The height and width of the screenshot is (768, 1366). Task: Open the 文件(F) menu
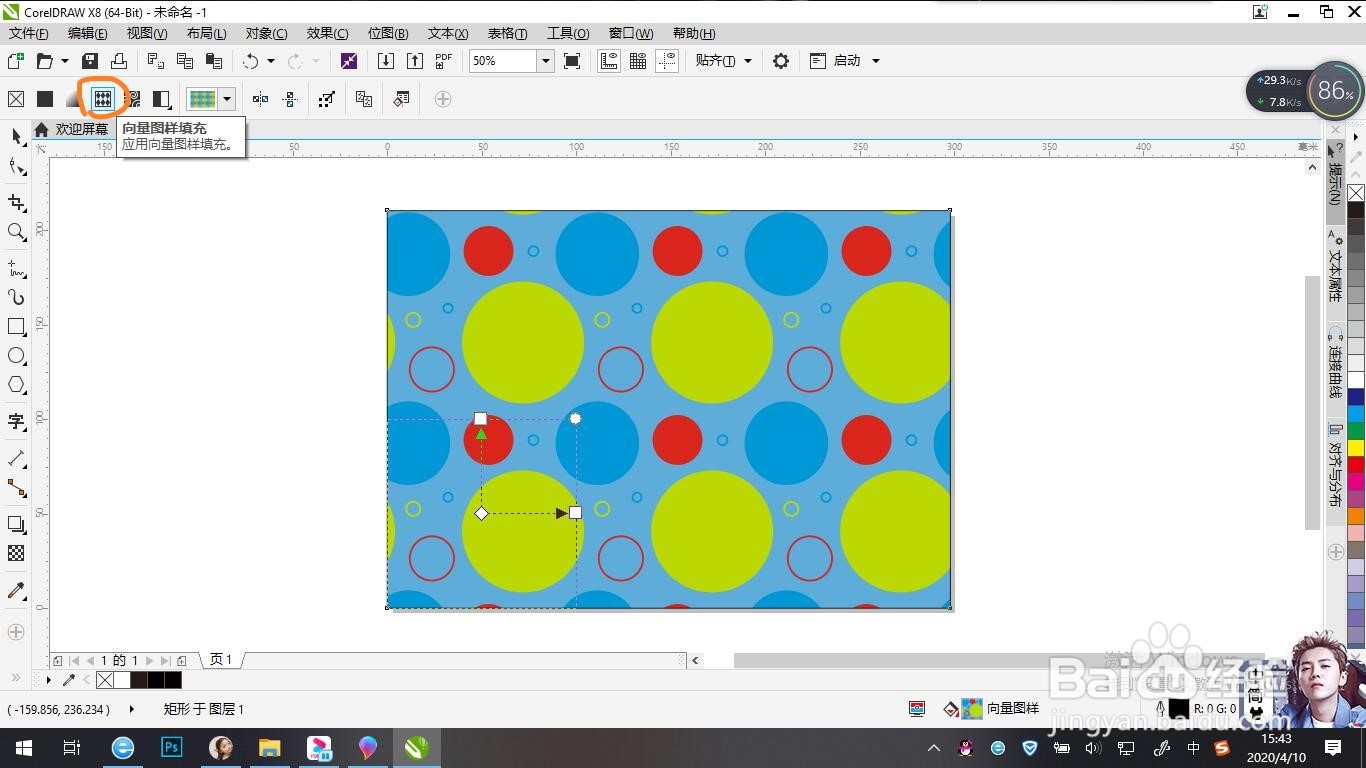click(29, 34)
